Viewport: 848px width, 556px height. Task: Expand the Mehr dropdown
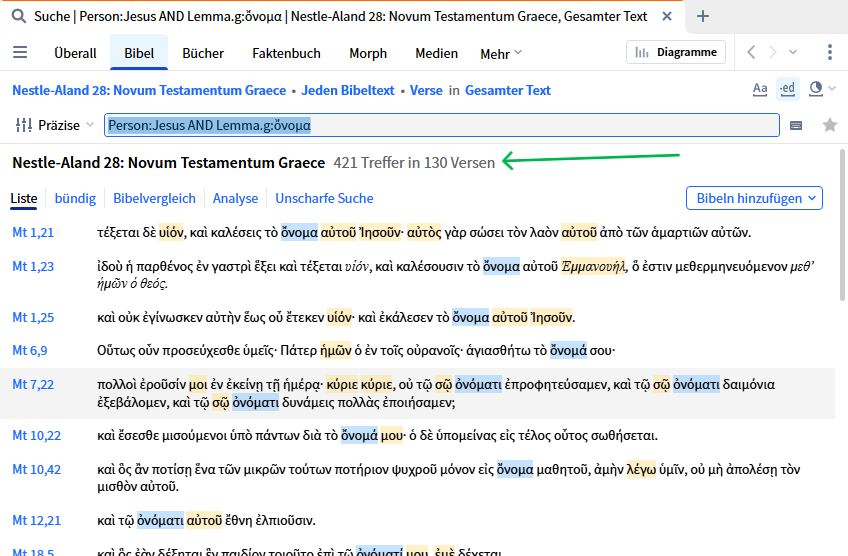point(501,54)
